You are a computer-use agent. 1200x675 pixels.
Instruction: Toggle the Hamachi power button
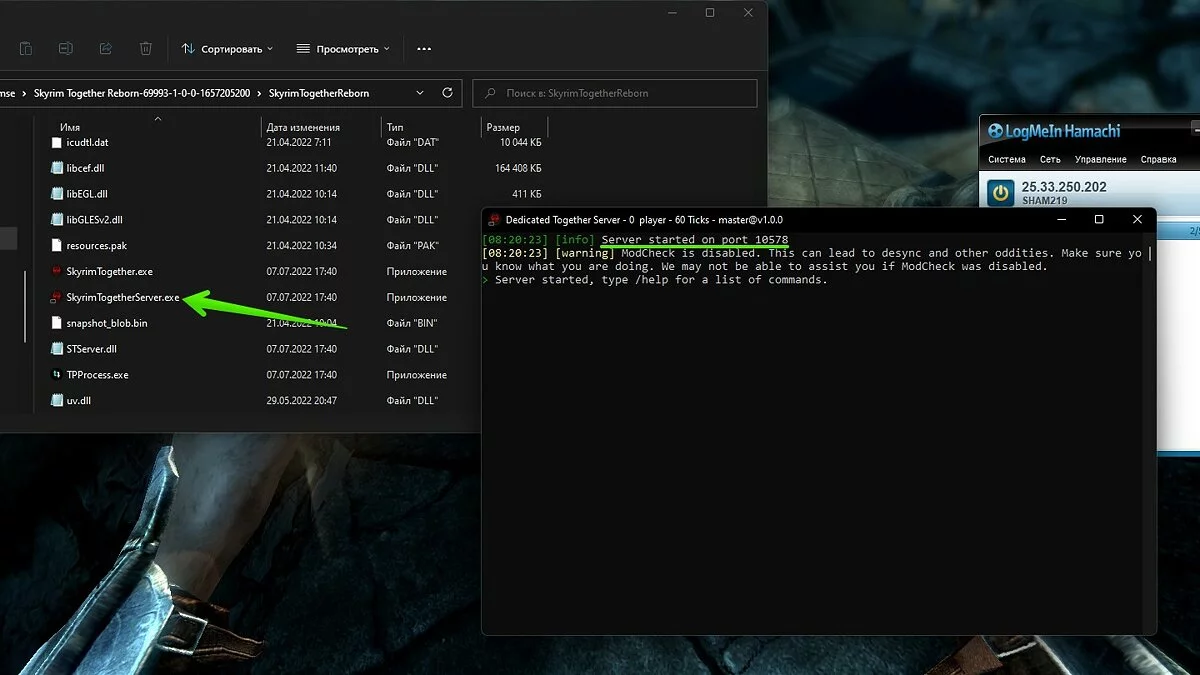point(1000,192)
